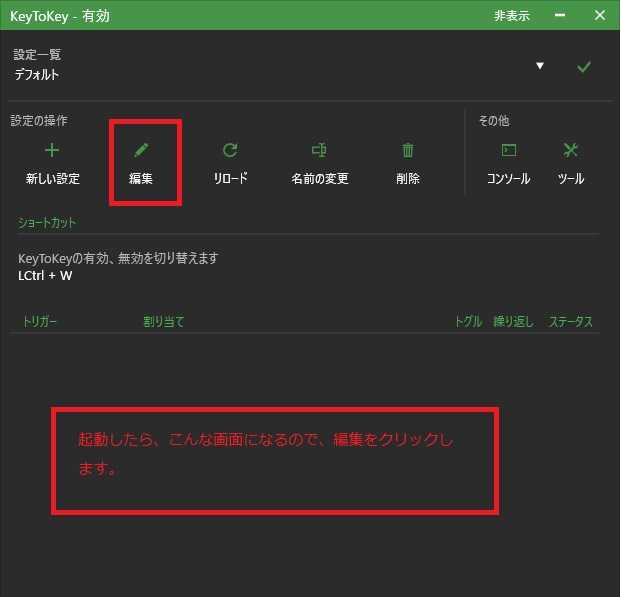Click the 設定の操作 section label
The height and width of the screenshot is (597, 621).
pyautogui.click(x=39, y=121)
